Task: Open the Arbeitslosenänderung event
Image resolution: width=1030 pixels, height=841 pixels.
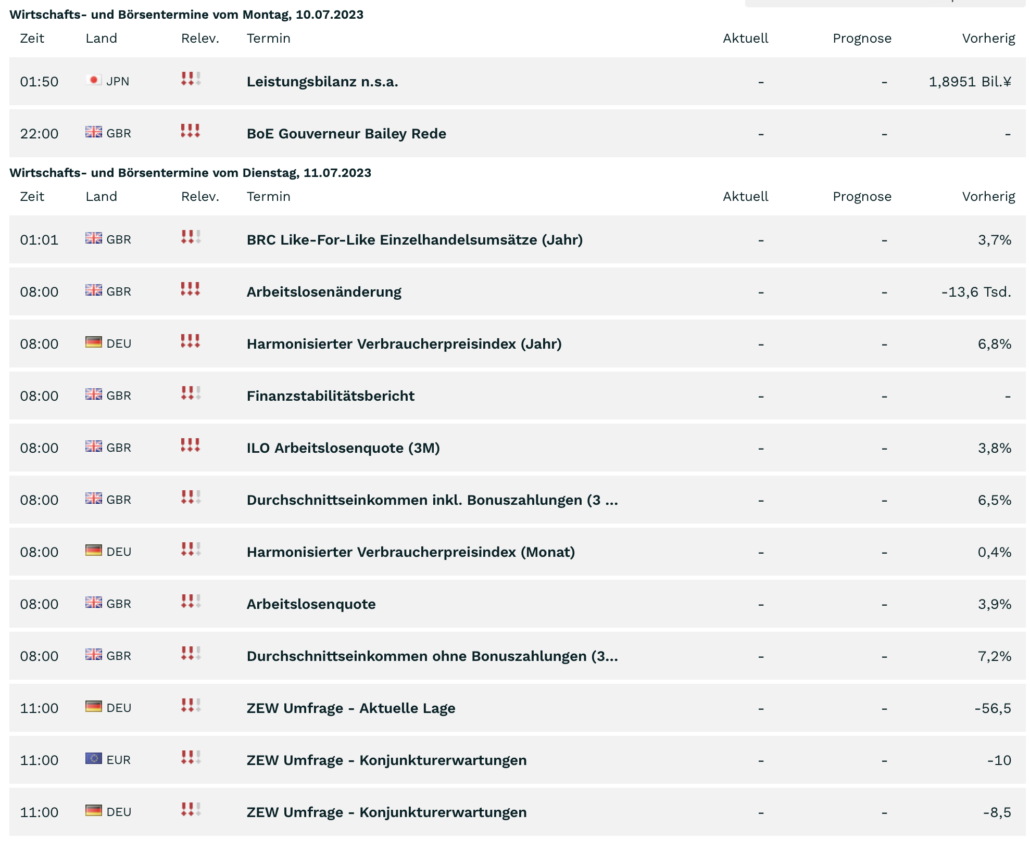Action: 324,292
